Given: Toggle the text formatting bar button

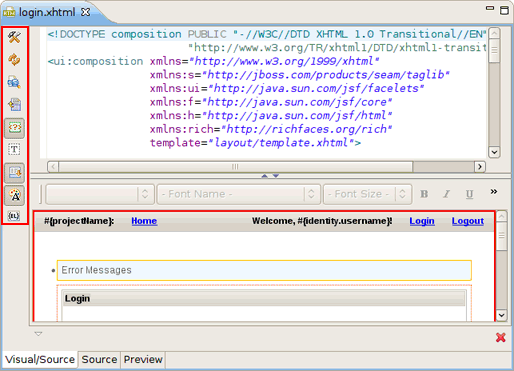Looking at the screenshot, I should pos(14,195).
